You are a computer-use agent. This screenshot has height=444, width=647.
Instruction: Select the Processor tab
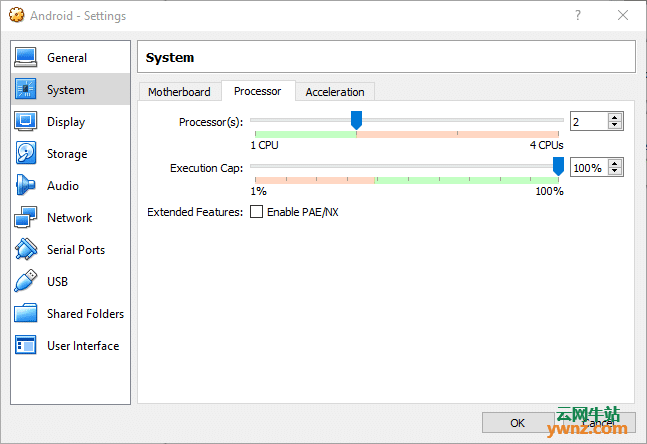[x=258, y=91]
